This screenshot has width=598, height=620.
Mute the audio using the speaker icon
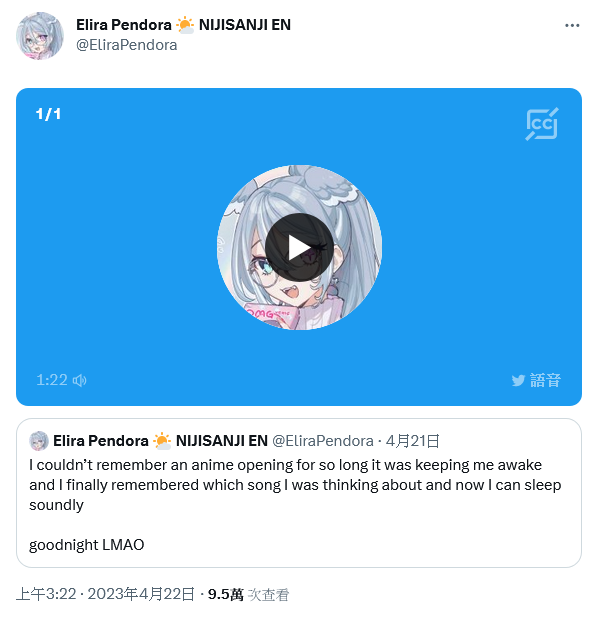tap(80, 380)
